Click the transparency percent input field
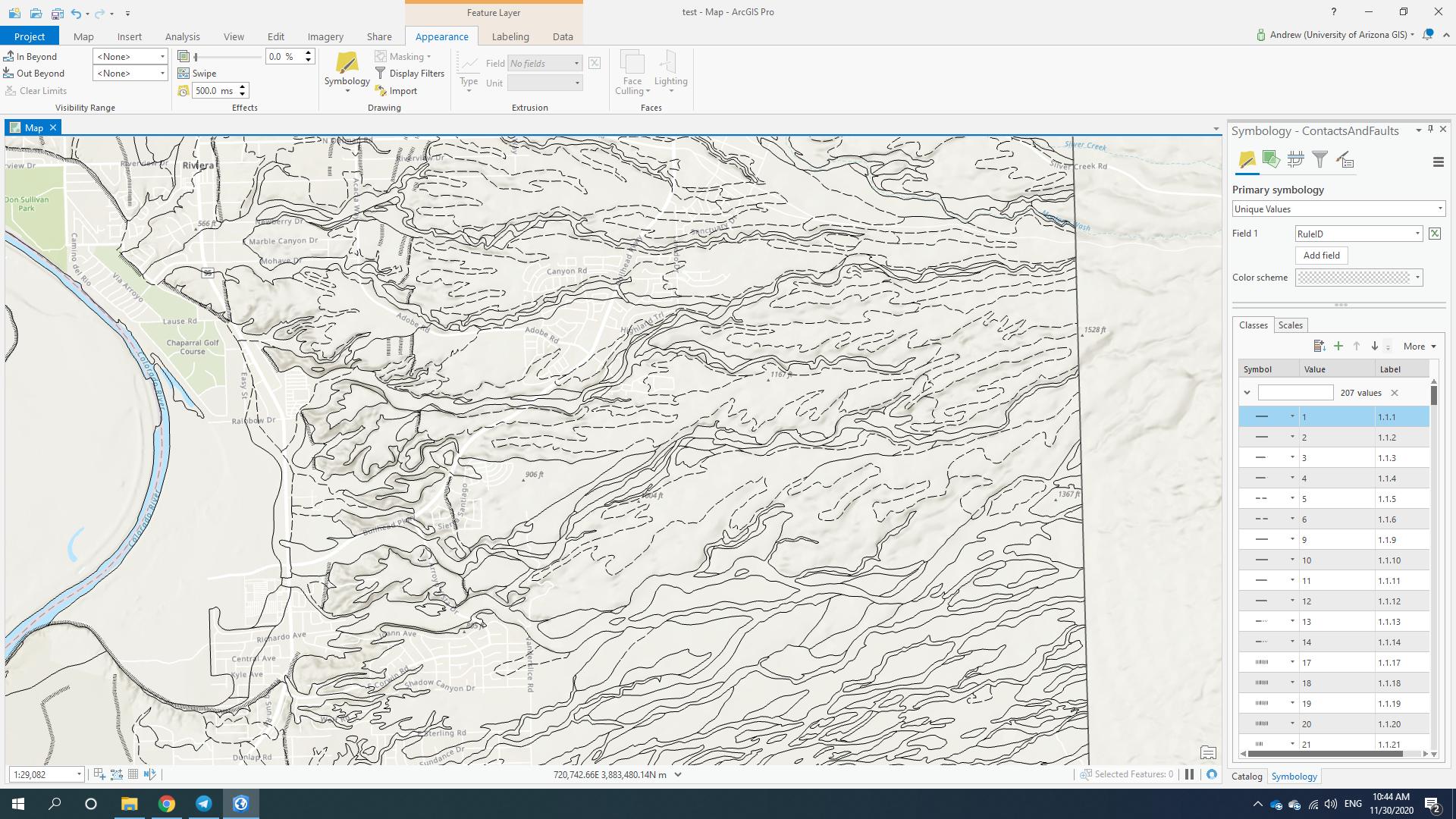 (x=284, y=57)
